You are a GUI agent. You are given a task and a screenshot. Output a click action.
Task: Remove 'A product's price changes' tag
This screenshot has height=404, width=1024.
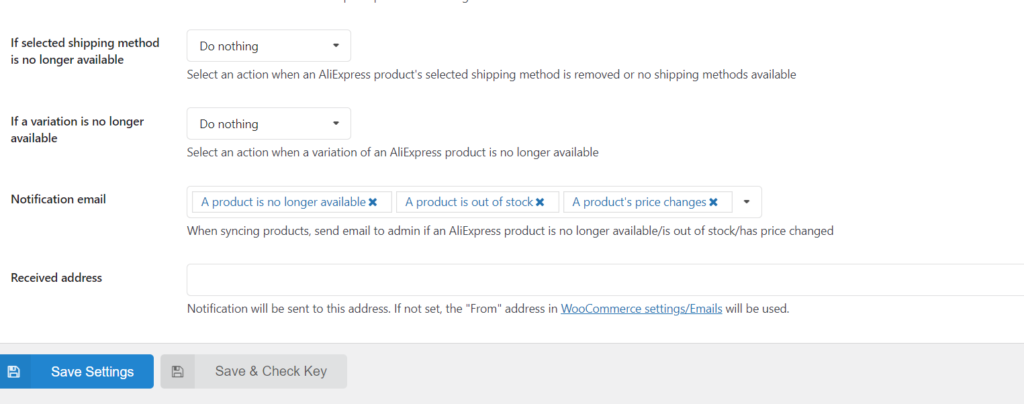click(x=713, y=202)
